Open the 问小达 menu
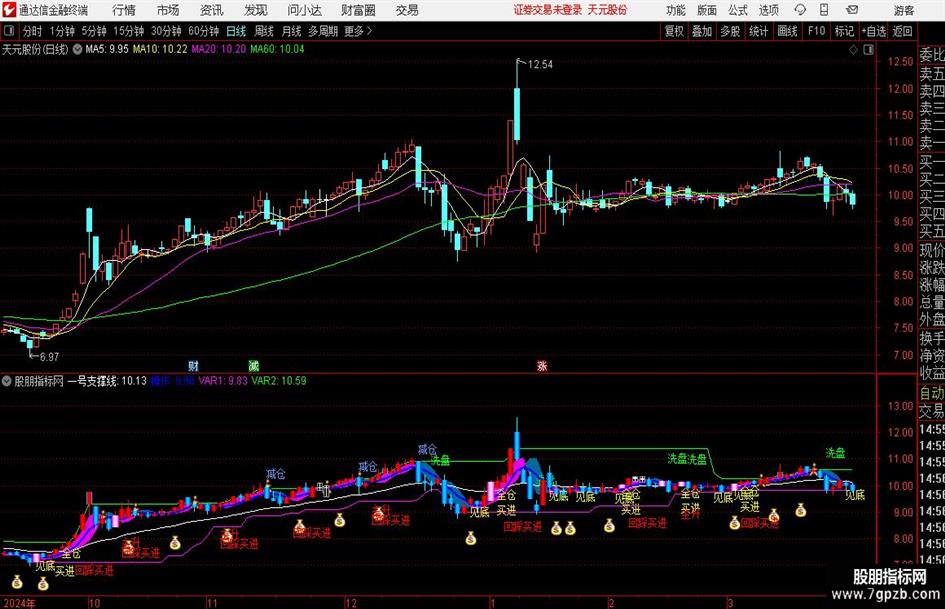The width and height of the screenshot is (945, 609). tap(304, 10)
